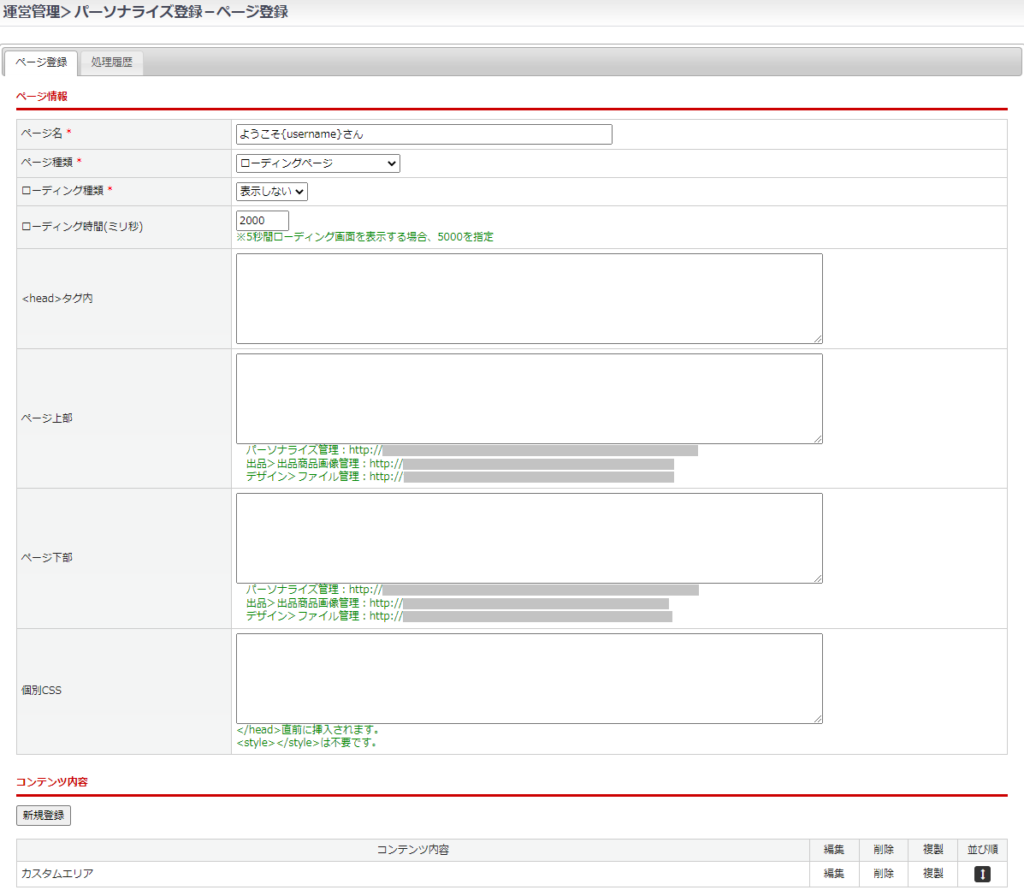Grab resize handle of <head>タグ内 textarea
The width and height of the screenshot is (1024, 896).
(x=817, y=339)
